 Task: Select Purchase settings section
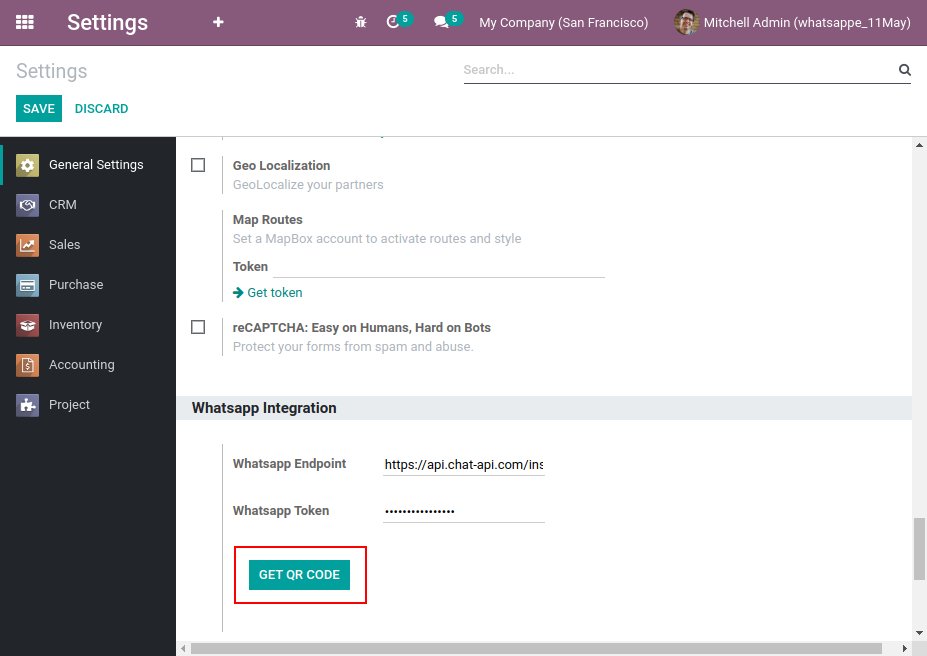click(88, 285)
